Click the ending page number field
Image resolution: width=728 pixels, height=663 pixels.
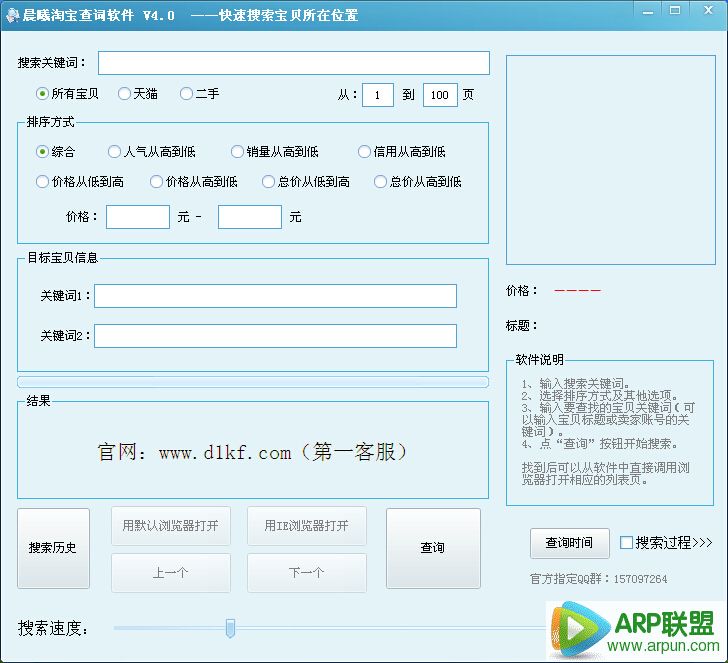click(x=440, y=95)
